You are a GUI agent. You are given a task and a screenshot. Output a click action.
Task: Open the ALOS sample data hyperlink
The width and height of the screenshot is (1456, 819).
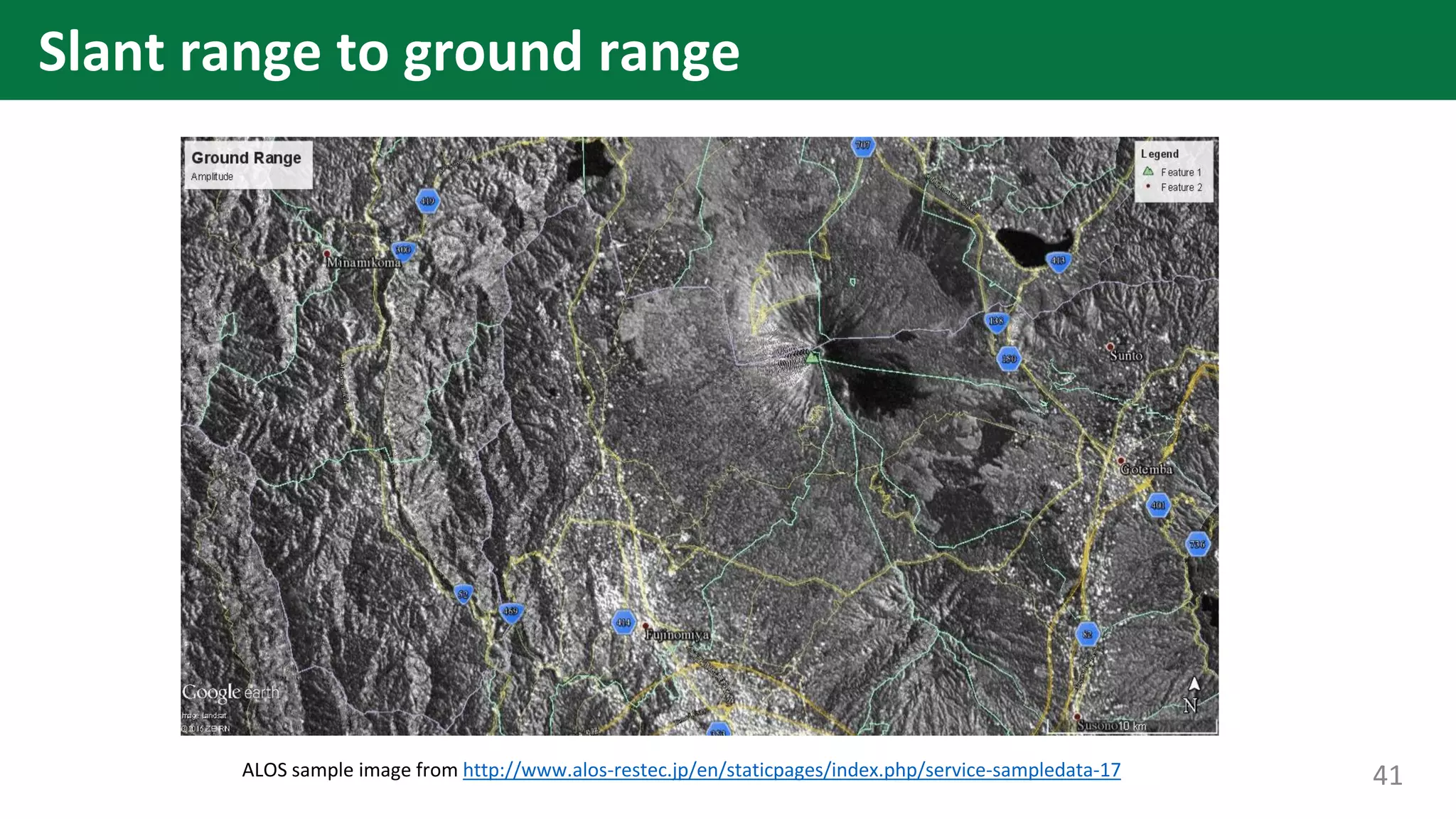[791, 770]
